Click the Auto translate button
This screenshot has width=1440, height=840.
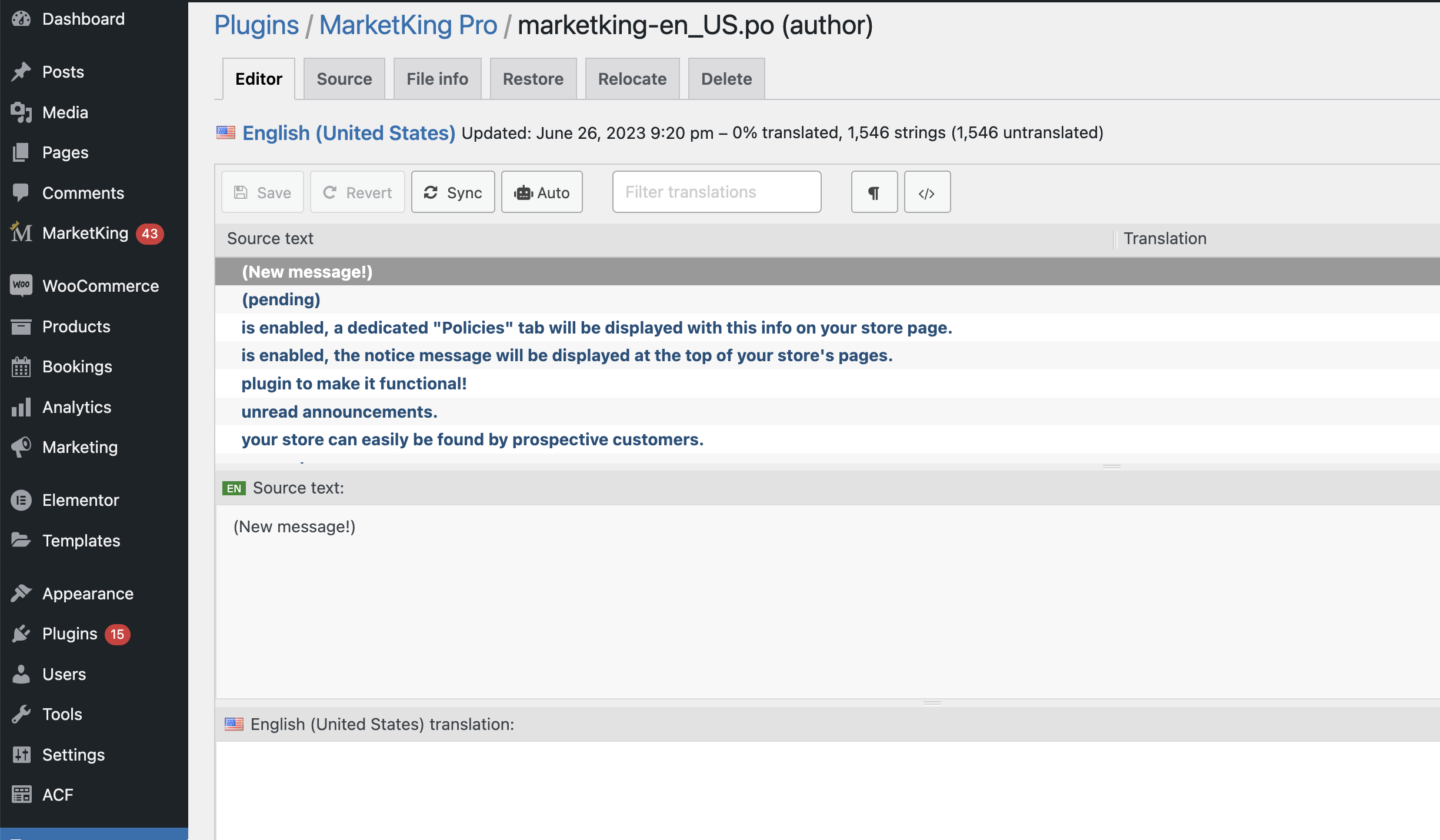(x=542, y=192)
